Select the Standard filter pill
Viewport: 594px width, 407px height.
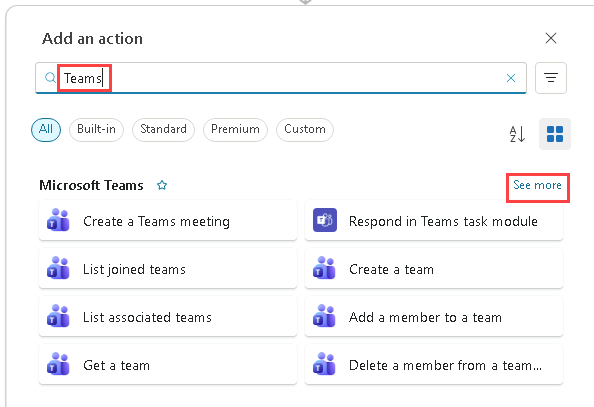(x=163, y=130)
